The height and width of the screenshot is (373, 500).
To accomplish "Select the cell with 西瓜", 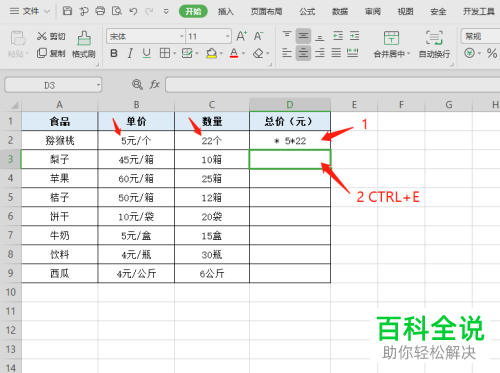I will coord(60,273).
